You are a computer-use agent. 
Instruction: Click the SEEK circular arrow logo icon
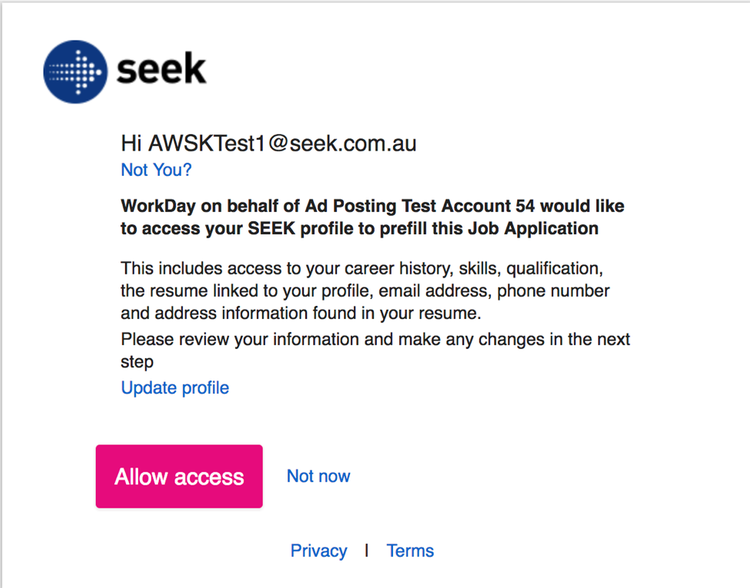click(x=76, y=71)
